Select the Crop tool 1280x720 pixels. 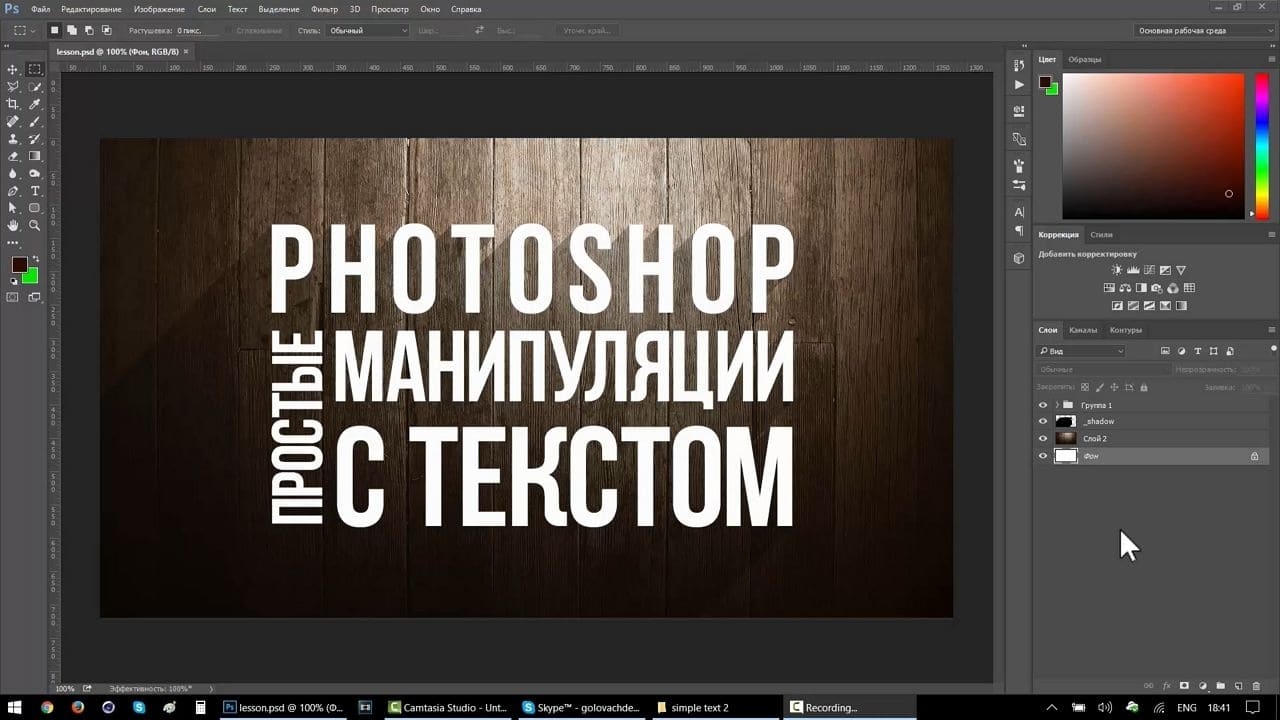(13, 104)
